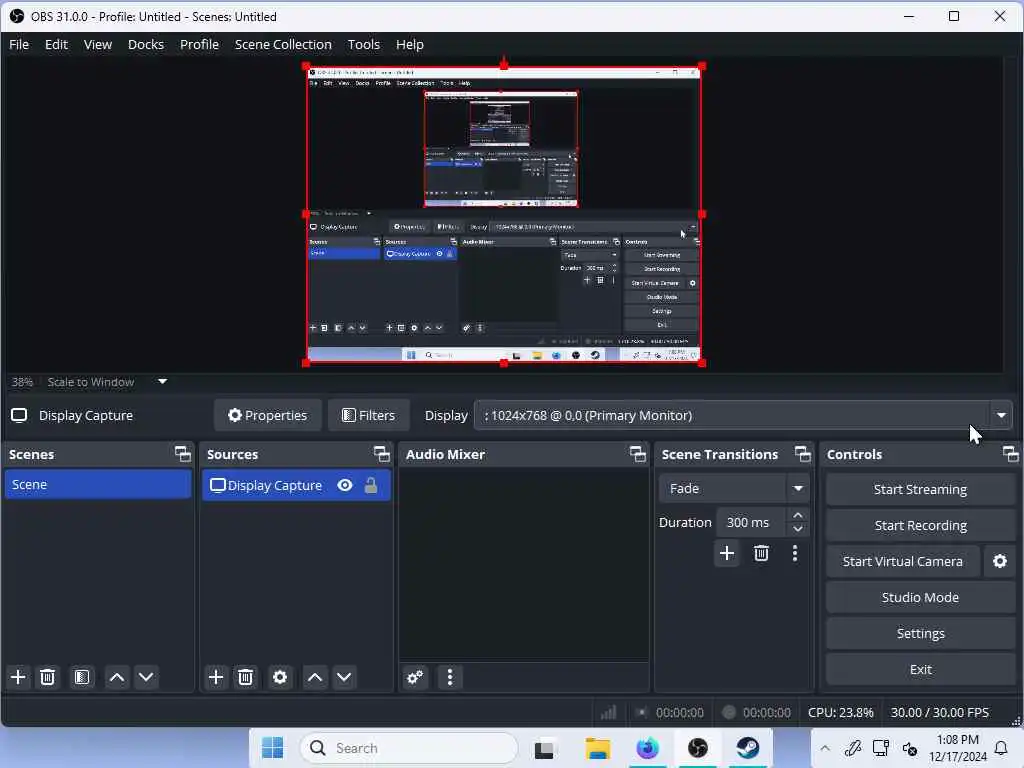Undock the Controls panel

click(x=1011, y=454)
